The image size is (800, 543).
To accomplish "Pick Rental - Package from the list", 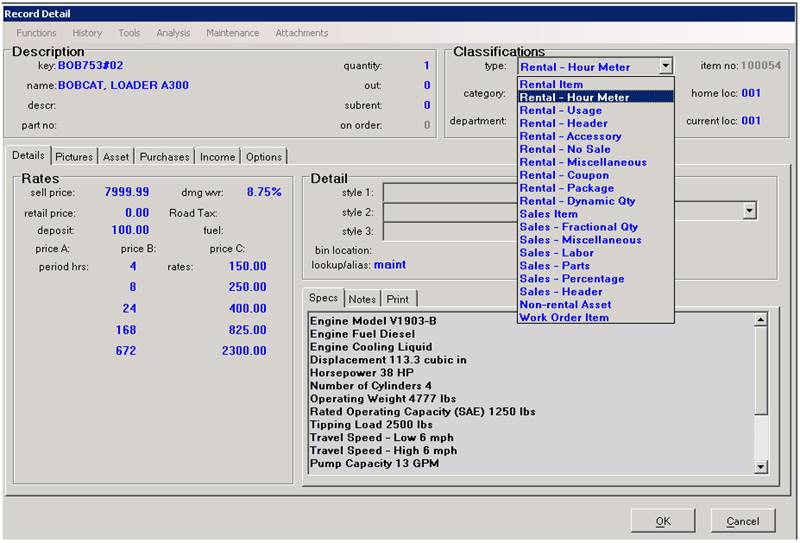I will [595, 188].
